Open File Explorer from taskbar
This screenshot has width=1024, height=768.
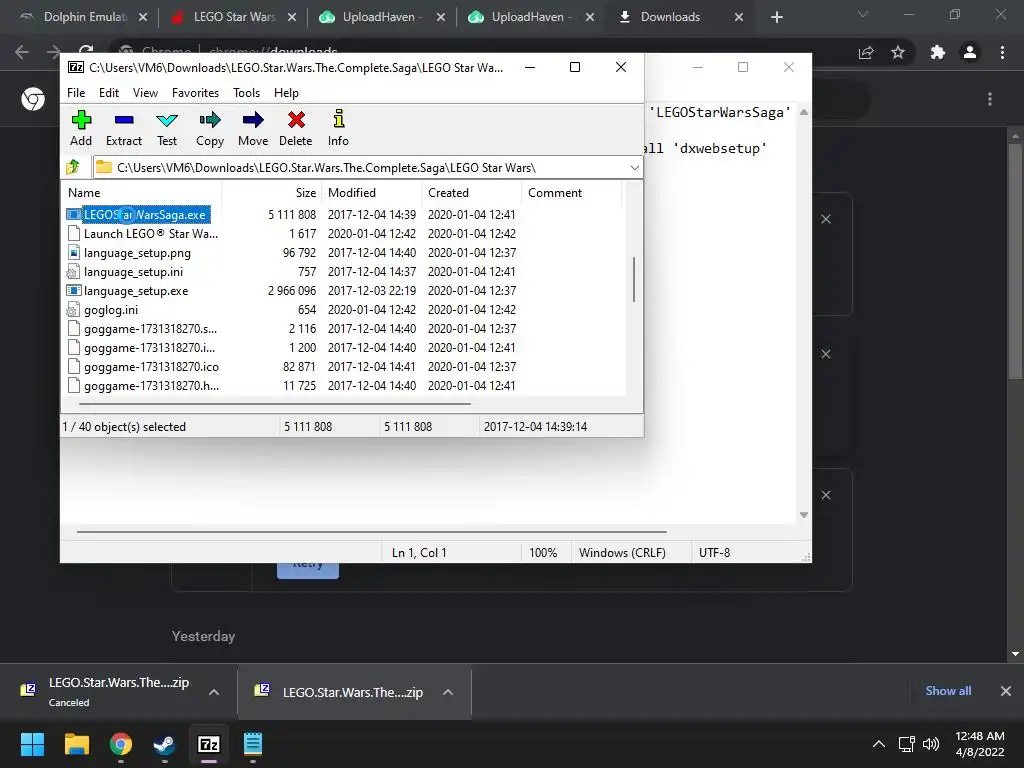tap(76, 744)
